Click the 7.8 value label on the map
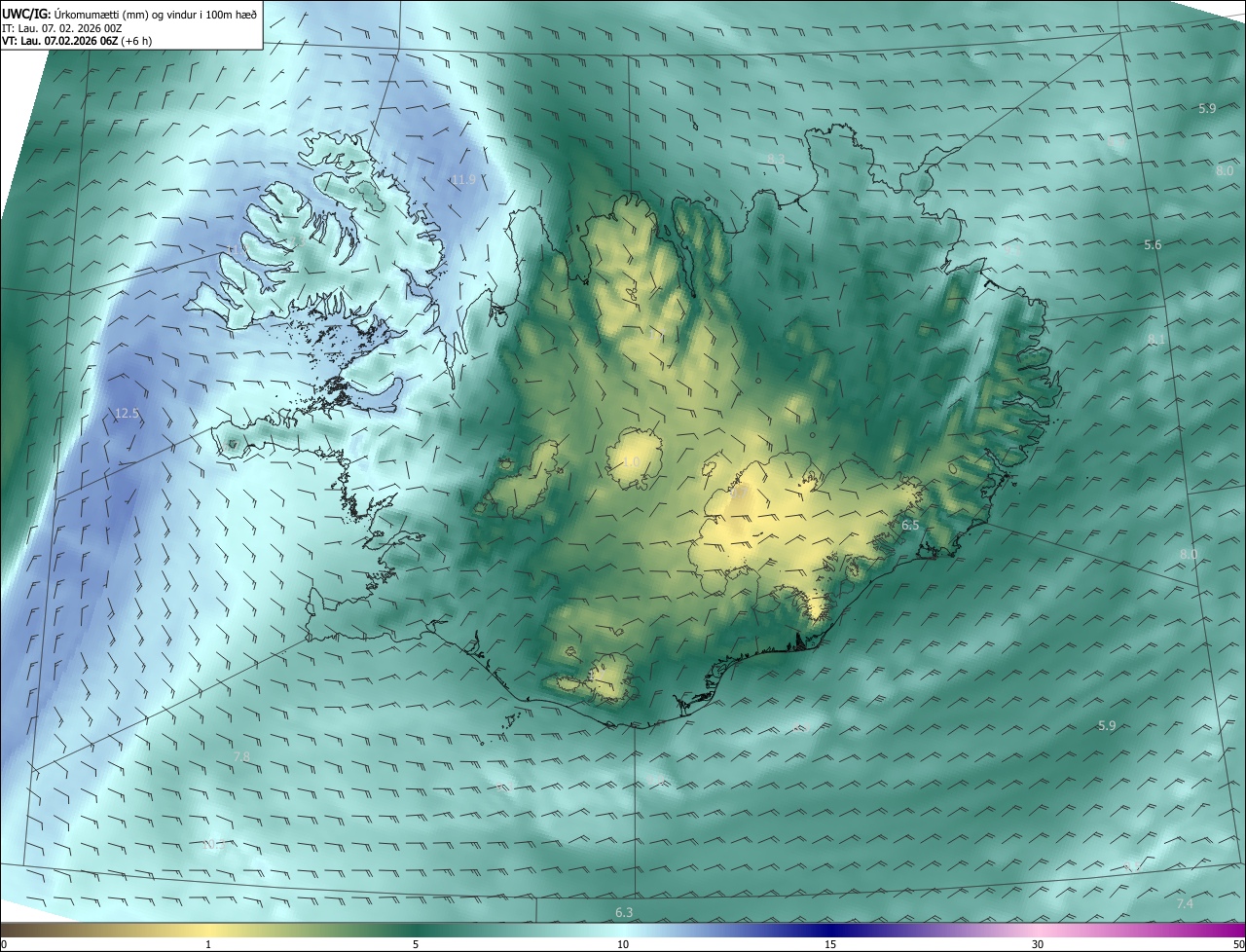The image size is (1246, 952). coord(241,756)
